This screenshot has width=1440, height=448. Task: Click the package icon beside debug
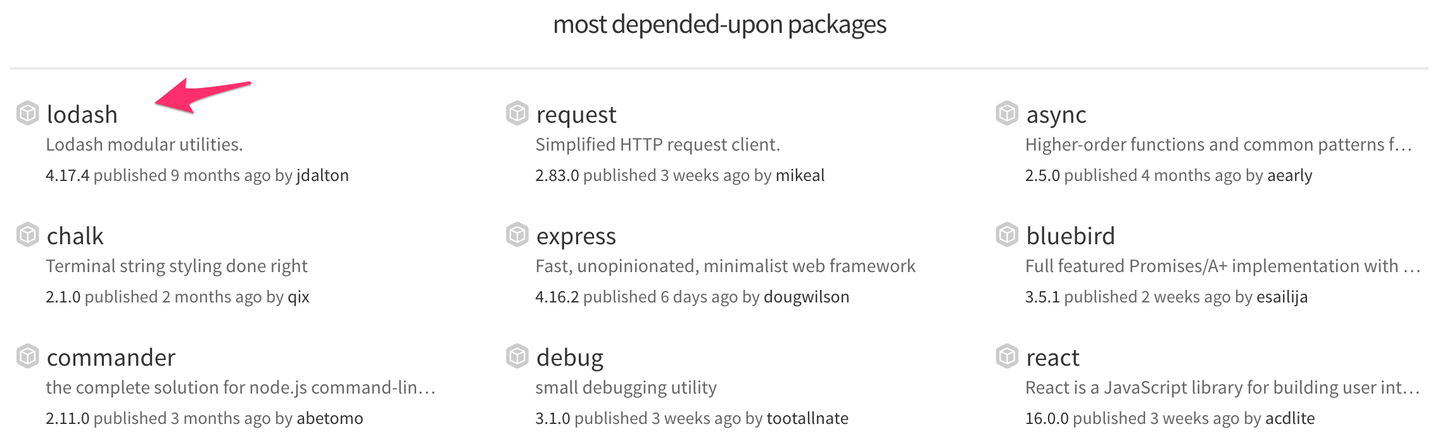coord(517,357)
